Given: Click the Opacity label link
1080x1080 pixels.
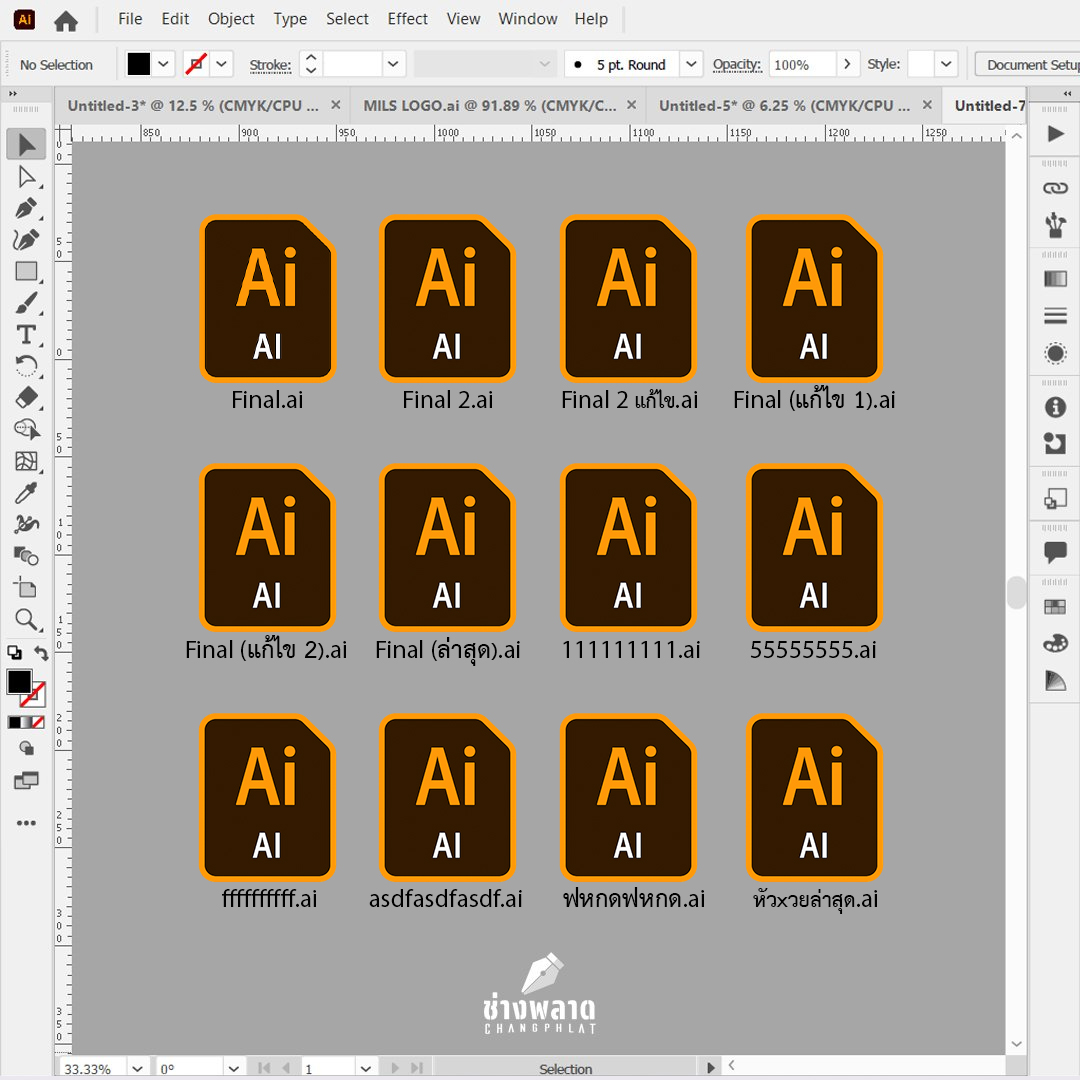Looking at the screenshot, I should click(736, 65).
